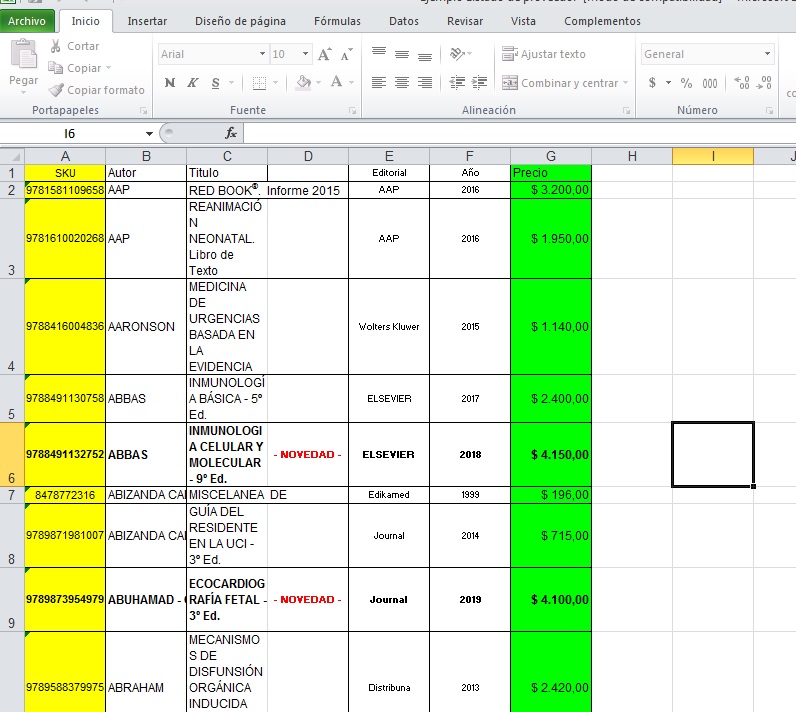Align text right
The image size is (796, 712).
[425, 83]
